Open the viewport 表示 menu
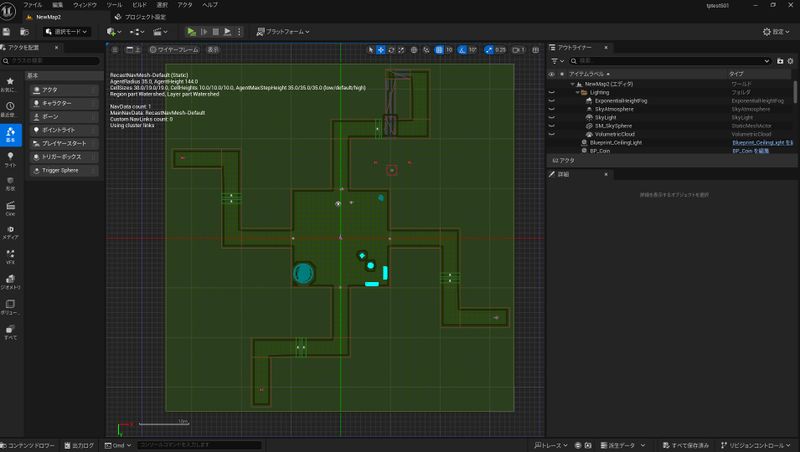 [213, 49]
